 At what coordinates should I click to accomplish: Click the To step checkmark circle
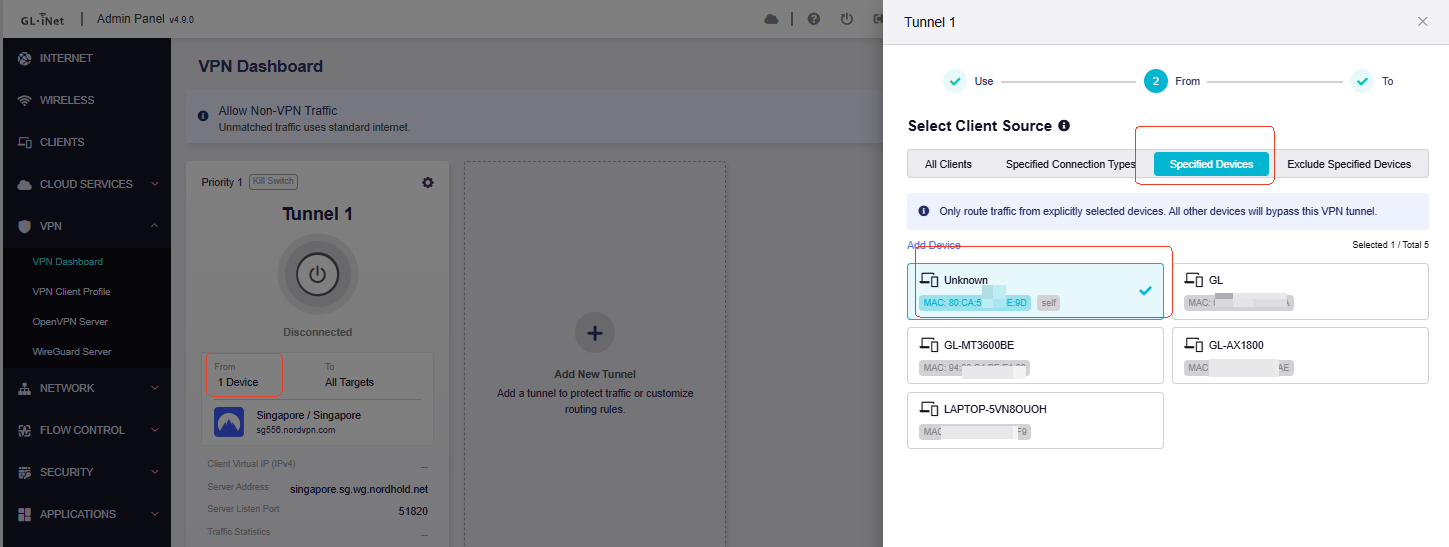1361,81
